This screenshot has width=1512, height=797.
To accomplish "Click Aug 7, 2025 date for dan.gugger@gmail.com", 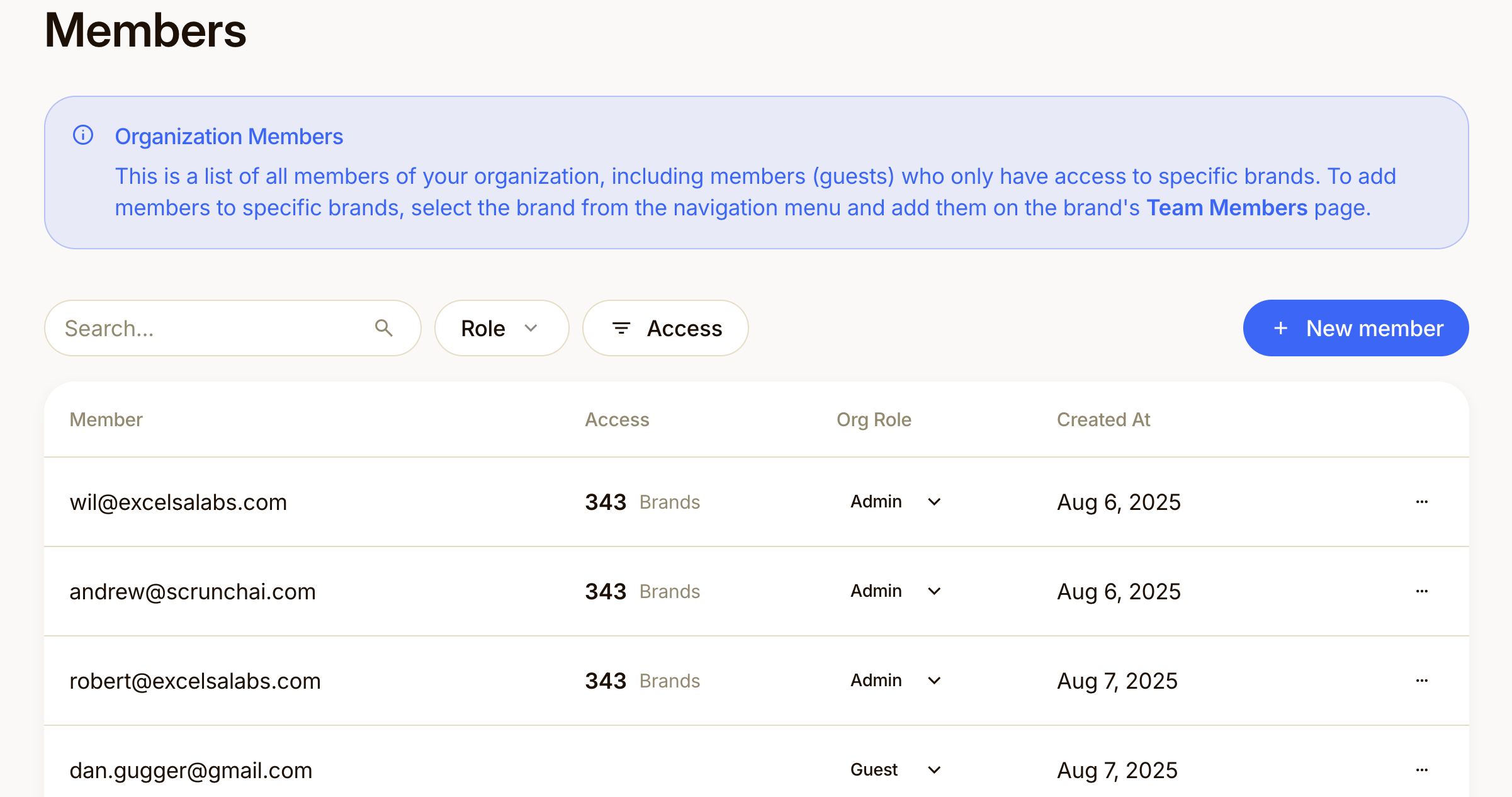I will coord(1117,771).
